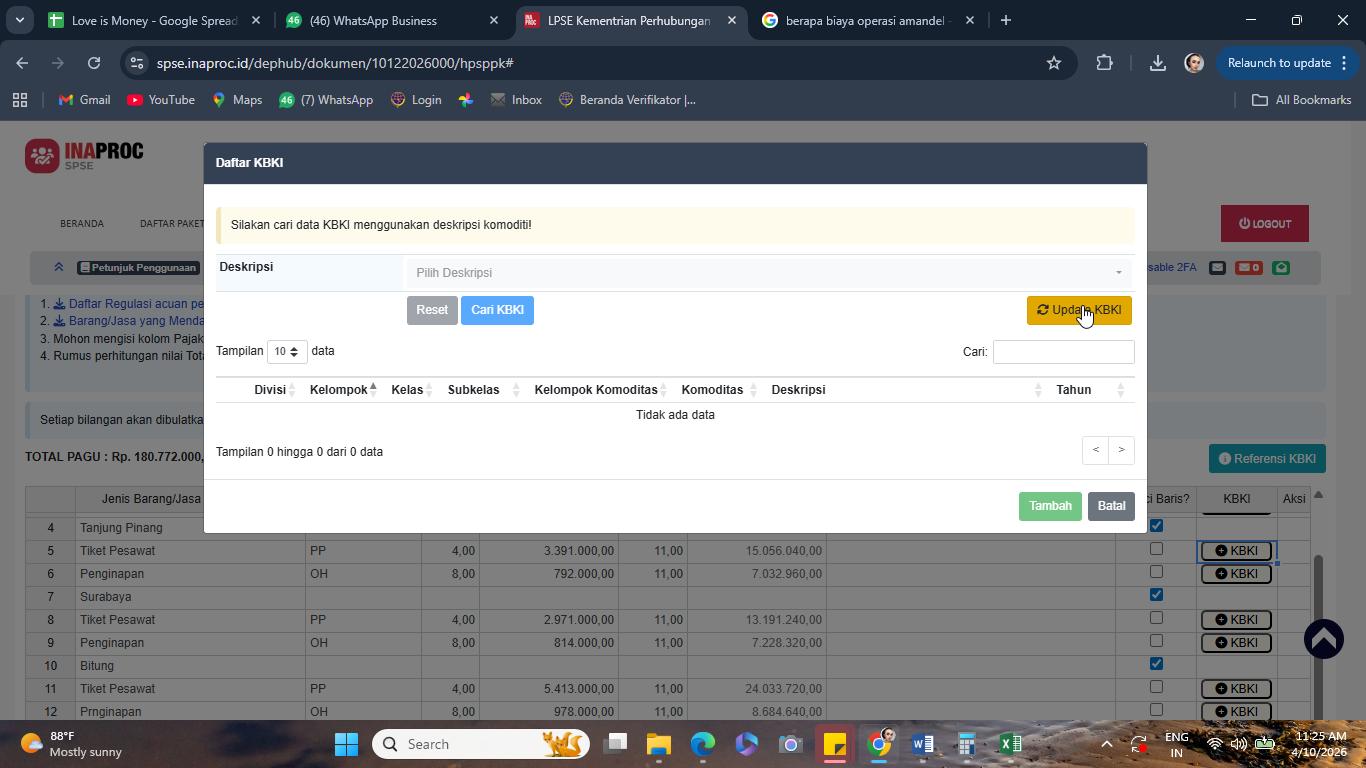Screen dimensions: 1366x768
Task: Open Microsoft Edge from the taskbar
Action: click(703, 744)
